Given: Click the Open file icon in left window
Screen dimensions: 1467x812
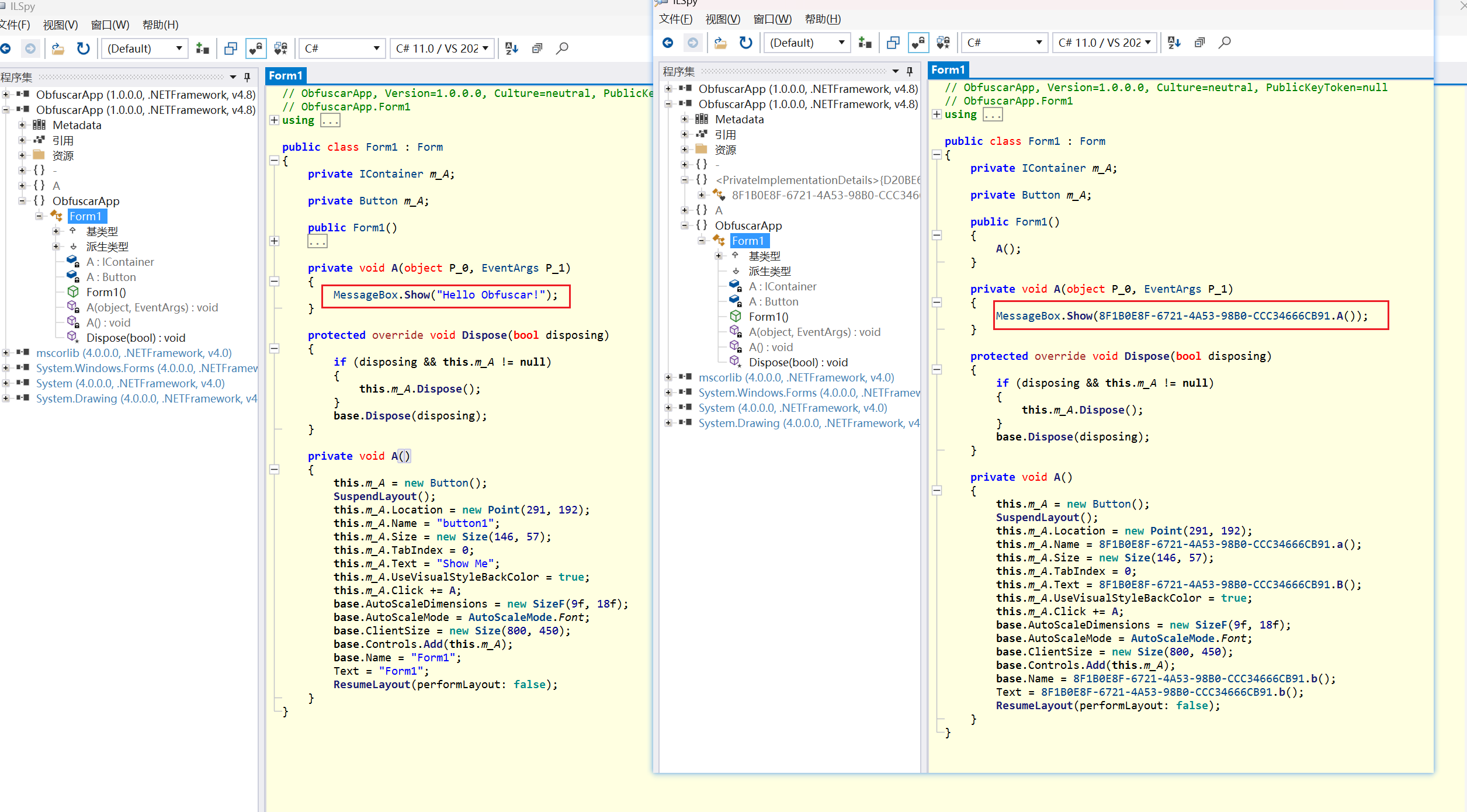Looking at the screenshot, I should [57, 48].
